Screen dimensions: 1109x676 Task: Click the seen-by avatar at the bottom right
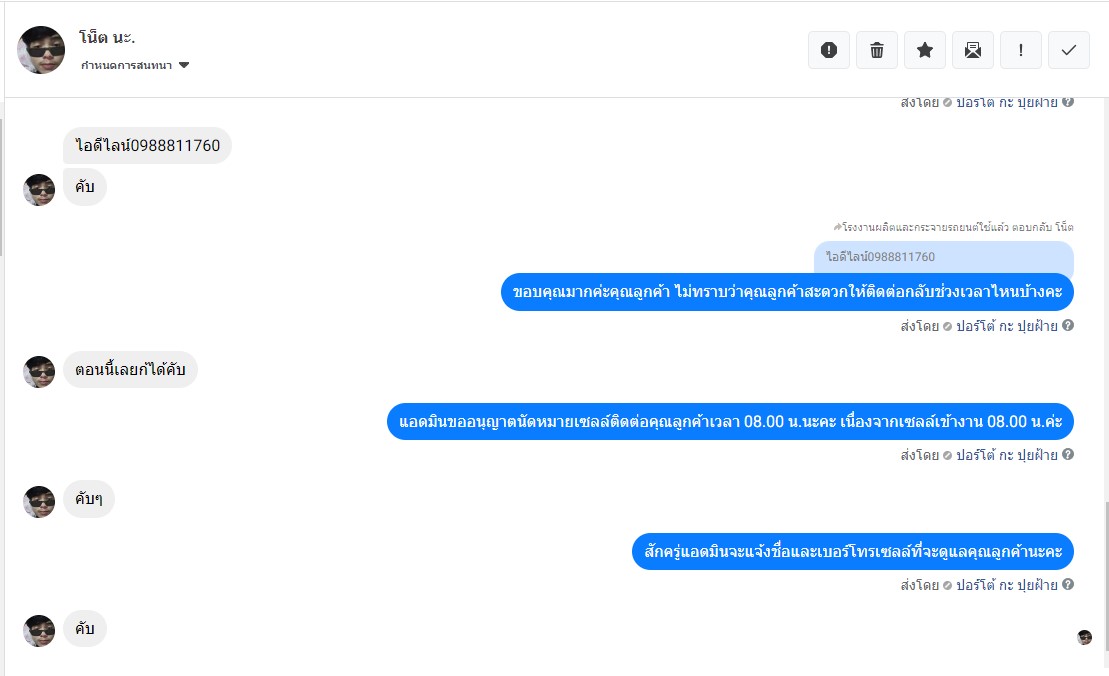pyautogui.click(x=1084, y=638)
